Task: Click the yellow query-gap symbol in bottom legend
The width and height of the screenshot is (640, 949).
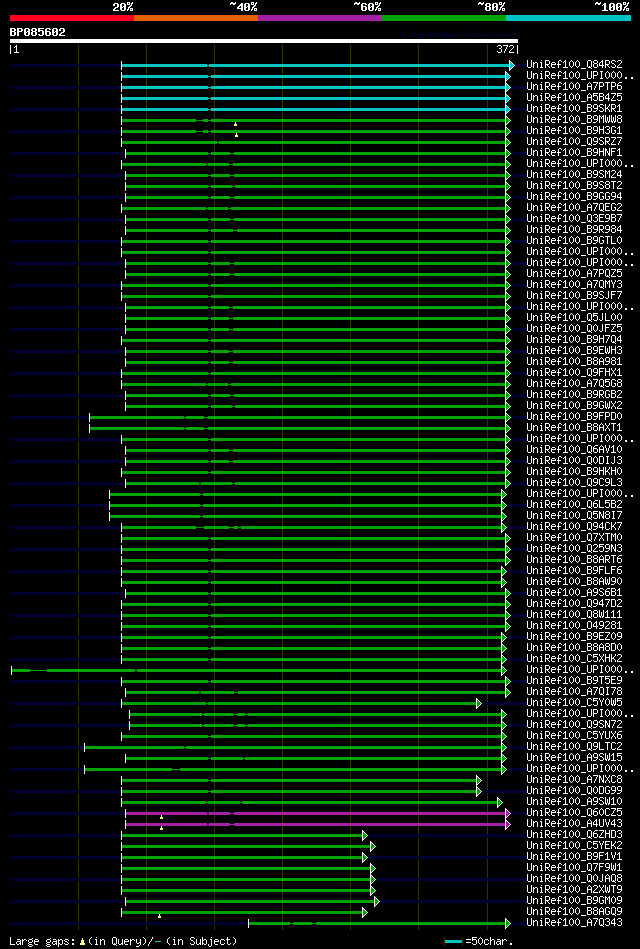Action: tap(82, 942)
